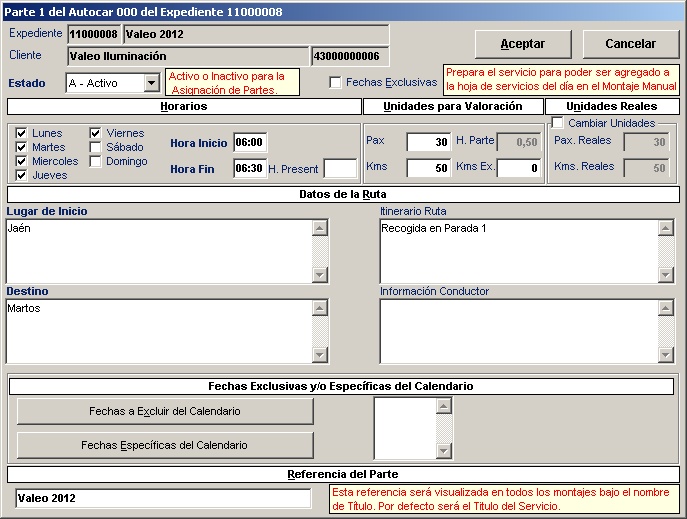Click the Expediente number field 11000008
This screenshot has height=519, width=687.
(x=94, y=34)
